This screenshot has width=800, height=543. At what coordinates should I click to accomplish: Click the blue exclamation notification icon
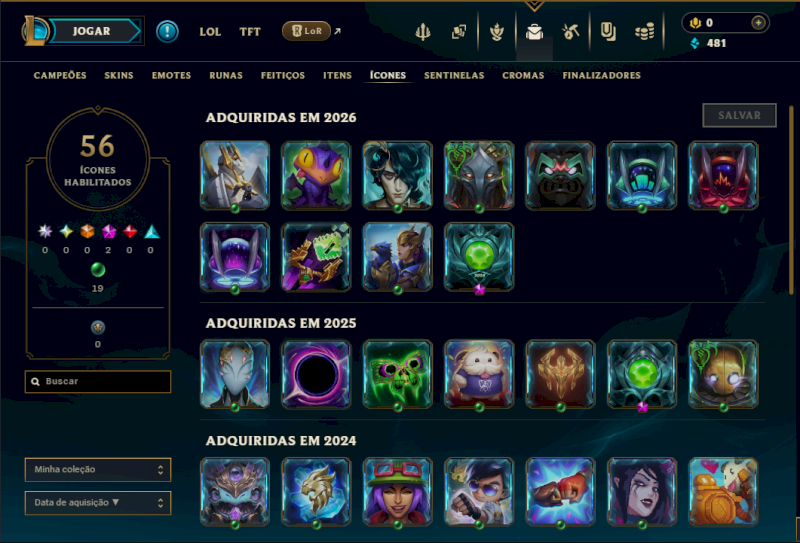[x=167, y=32]
